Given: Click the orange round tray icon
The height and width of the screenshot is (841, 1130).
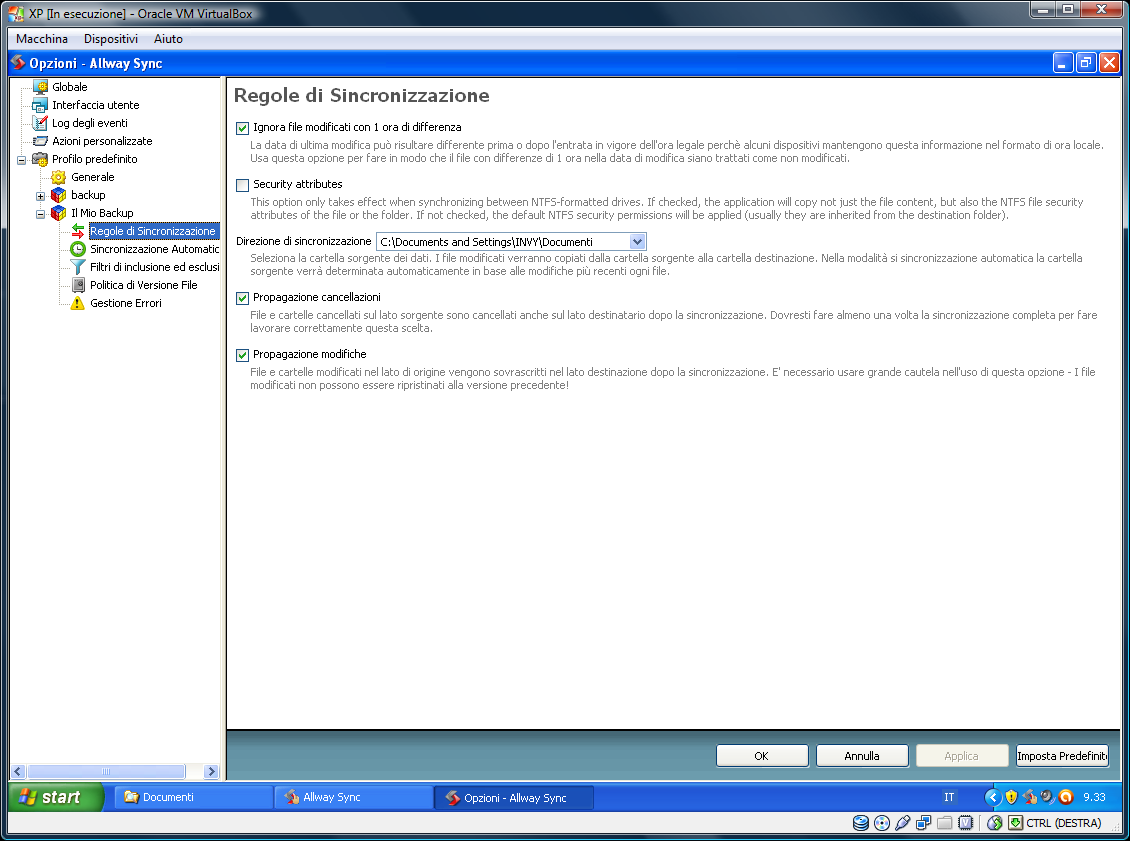Looking at the screenshot, I should coord(1066,797).
